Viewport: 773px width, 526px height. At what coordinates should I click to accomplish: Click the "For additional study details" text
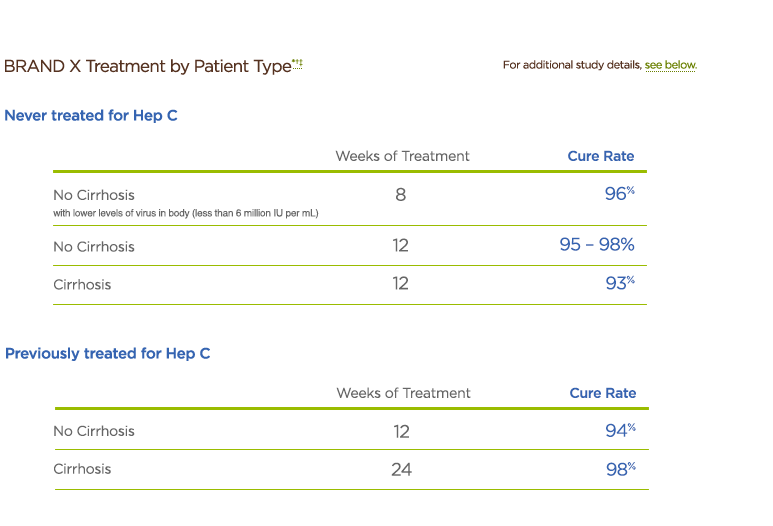573,65
